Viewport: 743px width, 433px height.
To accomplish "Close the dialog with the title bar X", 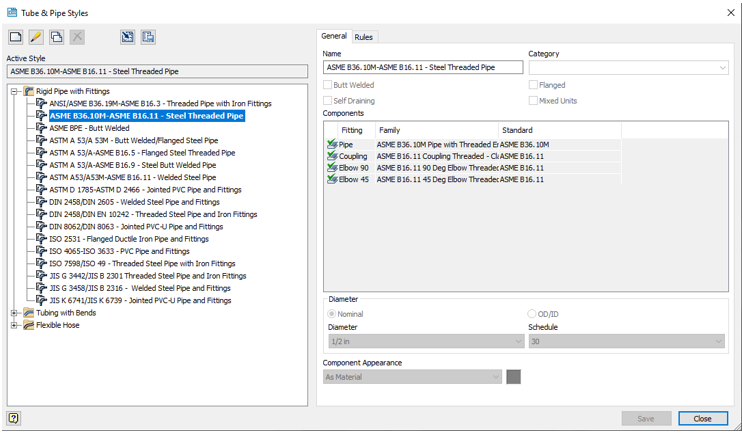I will click(x=731, y=13).
